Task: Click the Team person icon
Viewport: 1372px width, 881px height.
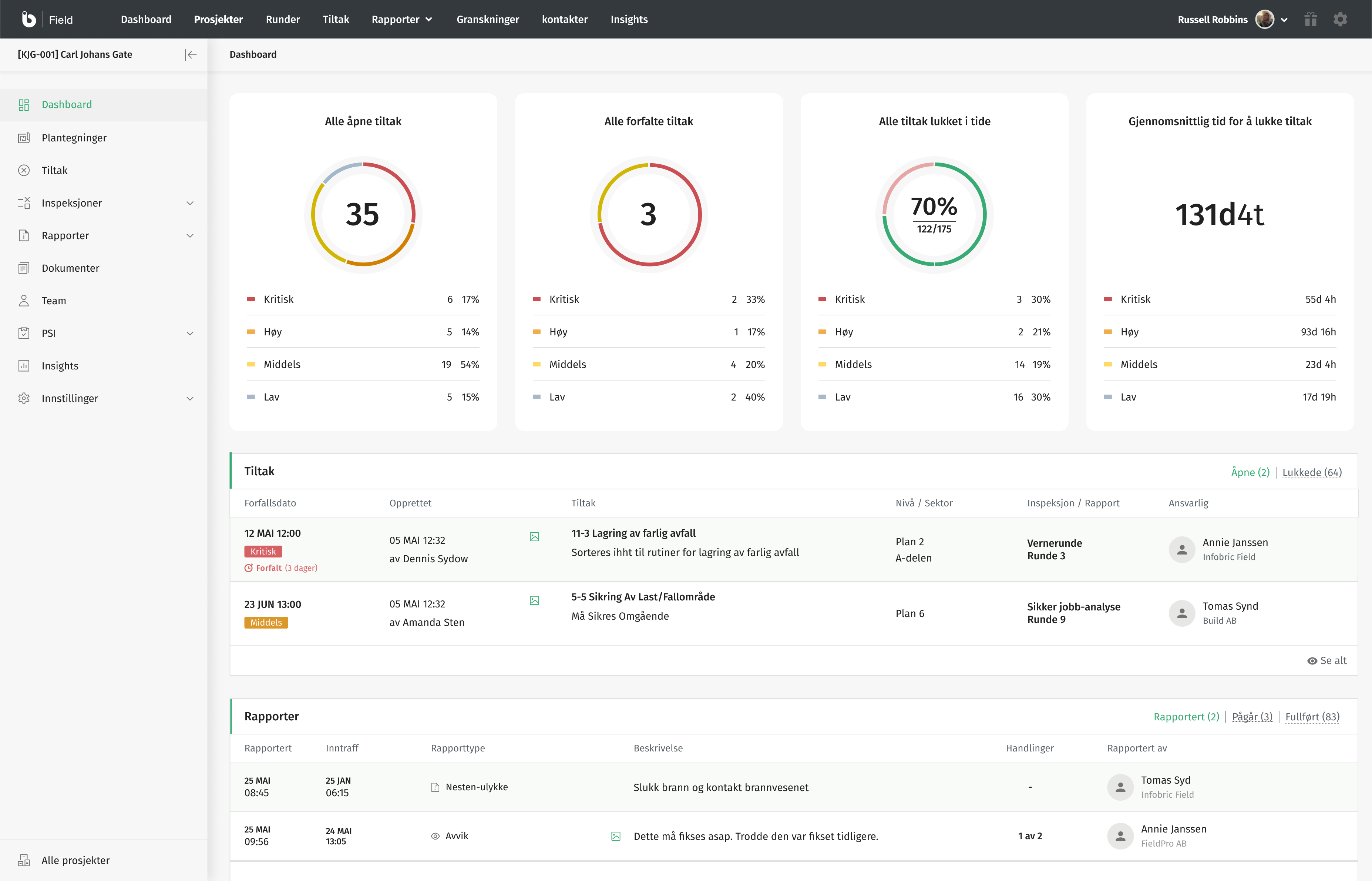Action: [24, 301]
